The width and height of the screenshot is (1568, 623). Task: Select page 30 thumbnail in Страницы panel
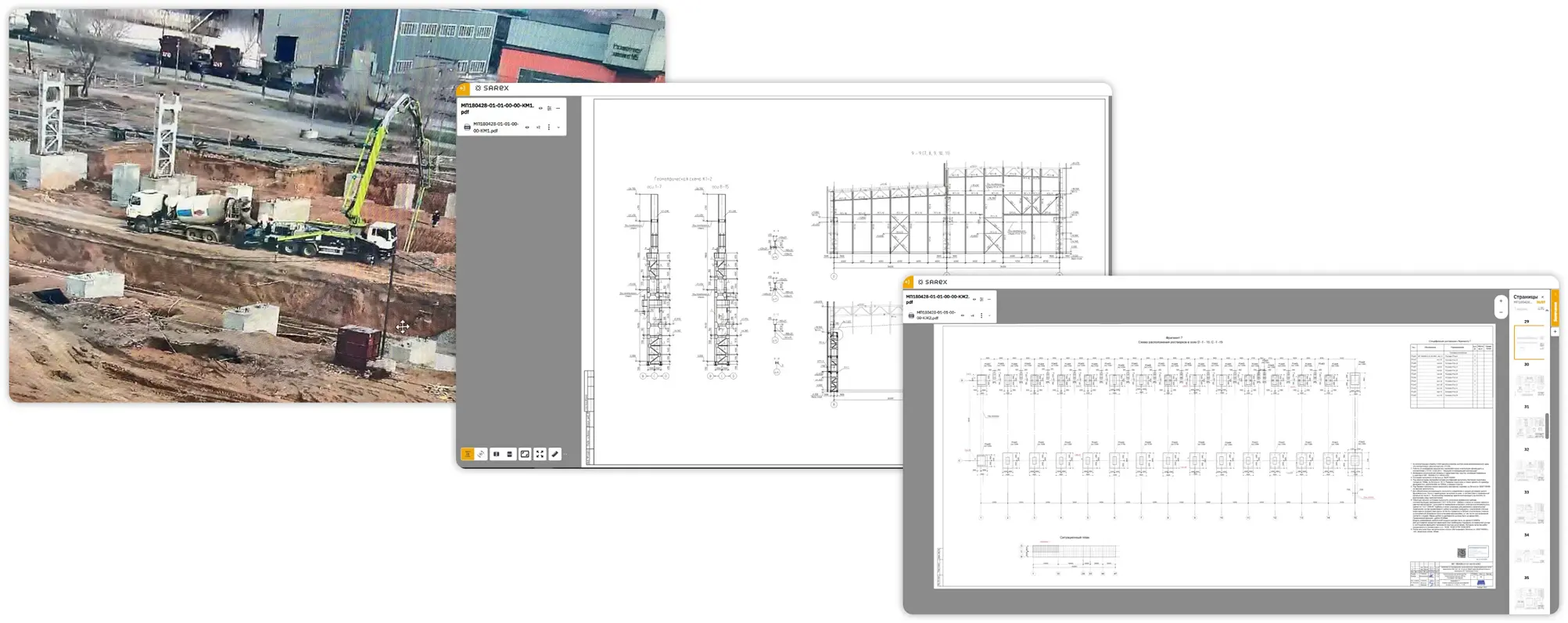click(x=1529, y=342)
